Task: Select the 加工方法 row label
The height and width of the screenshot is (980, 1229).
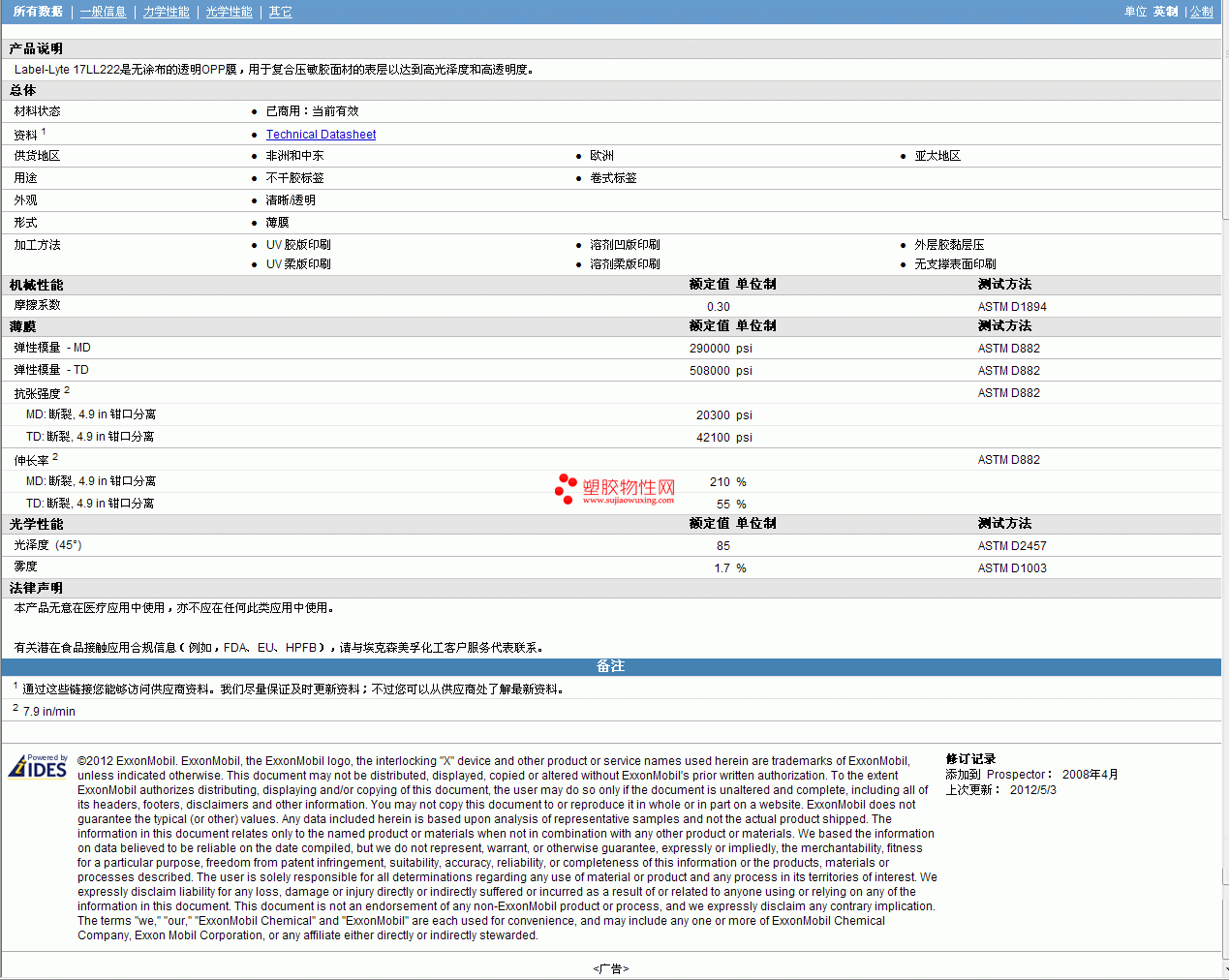Action: [37, 245]
